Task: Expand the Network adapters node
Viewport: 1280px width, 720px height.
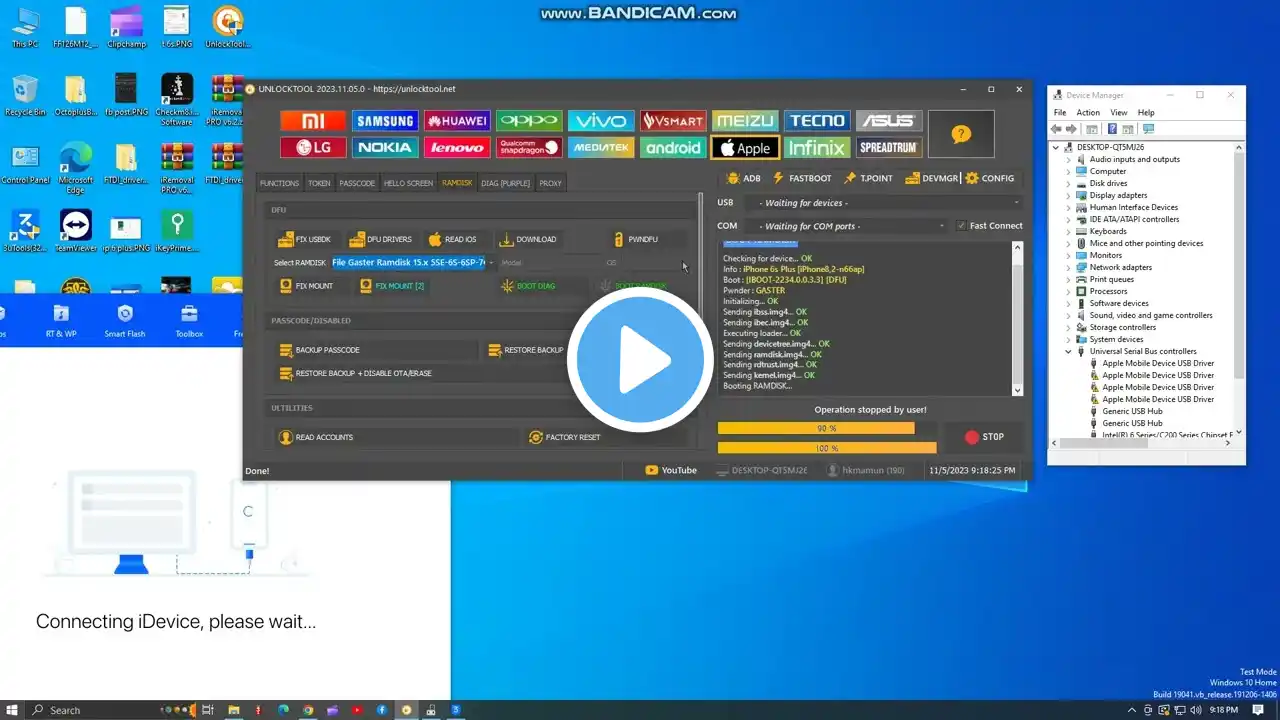Action: click(1069, 267)
